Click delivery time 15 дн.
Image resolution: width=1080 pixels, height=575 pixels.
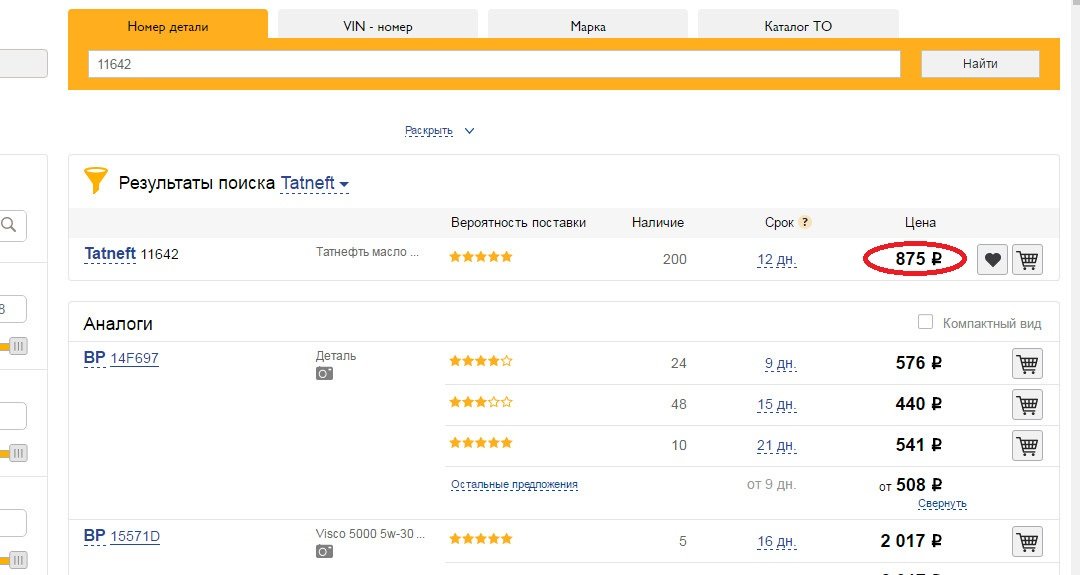(x=777, y=404)
